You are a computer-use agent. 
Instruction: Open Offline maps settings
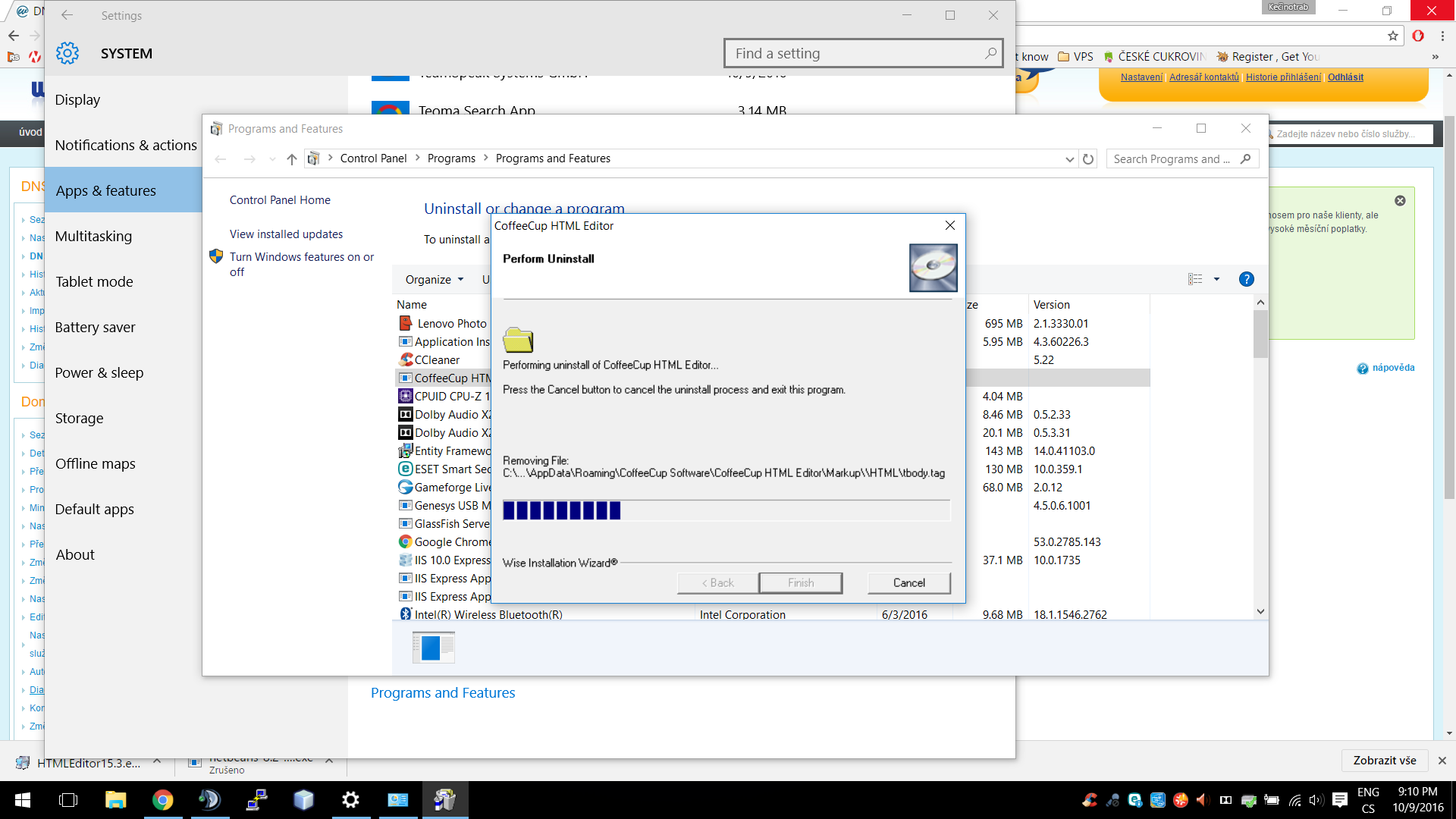[x=95, y=464]
